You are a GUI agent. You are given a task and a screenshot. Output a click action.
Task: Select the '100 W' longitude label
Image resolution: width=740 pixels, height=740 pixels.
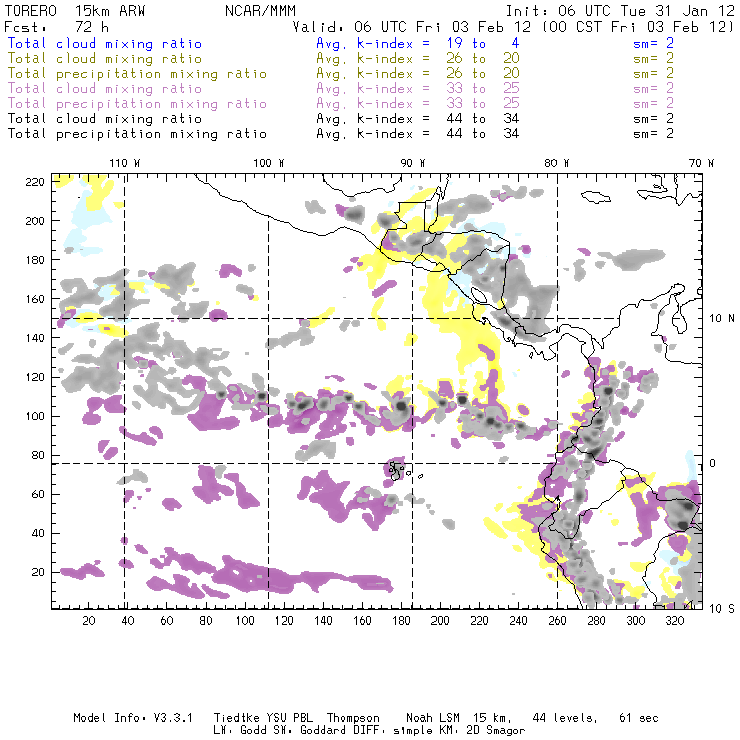point(269,163)
